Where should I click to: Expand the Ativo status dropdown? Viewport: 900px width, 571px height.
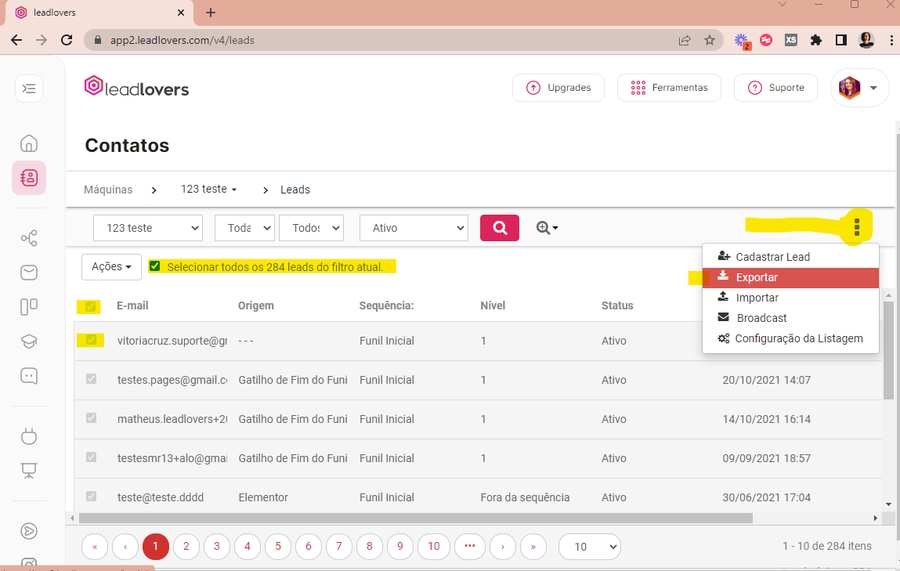coord(413,228)
